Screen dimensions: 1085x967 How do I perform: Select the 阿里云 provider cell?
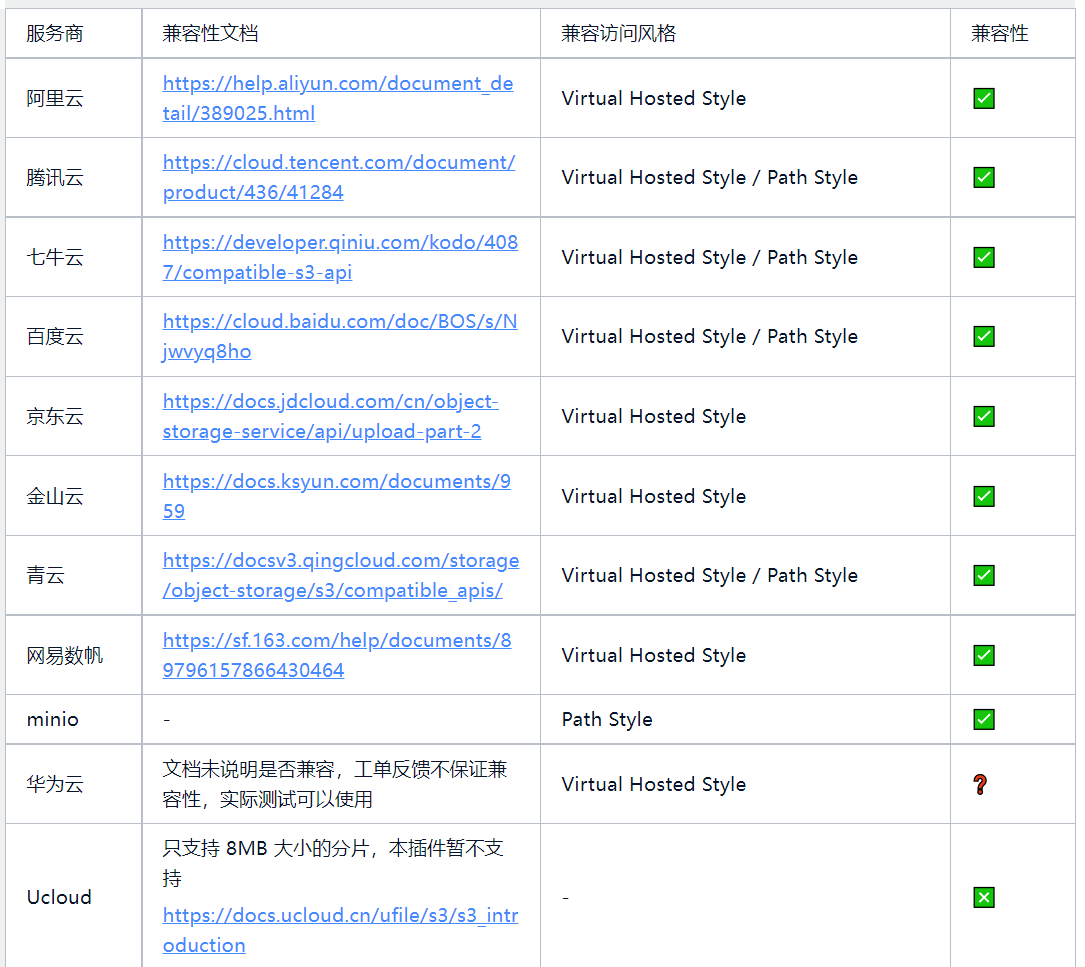(x=73, y=98)
